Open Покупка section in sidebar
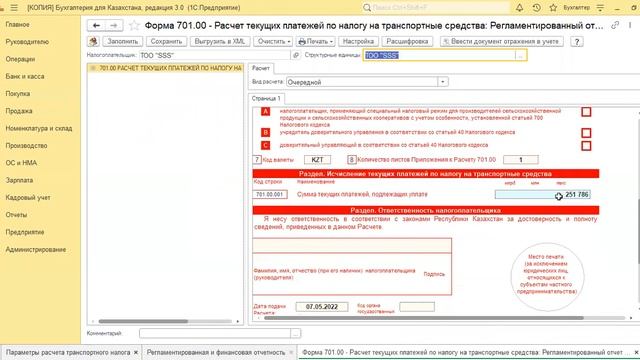 [x=18, y=93]
